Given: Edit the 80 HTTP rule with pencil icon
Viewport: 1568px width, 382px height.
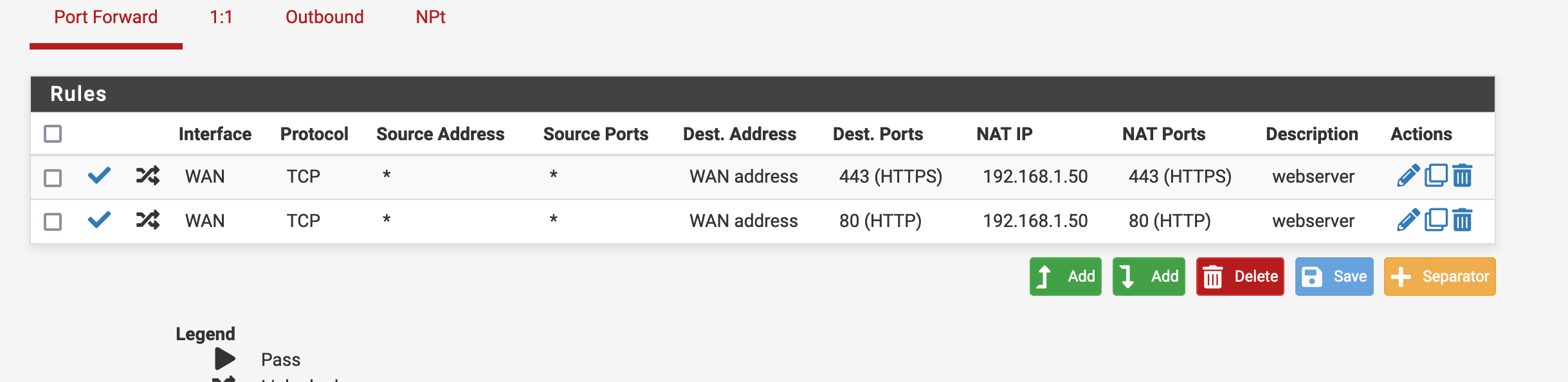Looking at the screenshot, I should pos(1408,220).
